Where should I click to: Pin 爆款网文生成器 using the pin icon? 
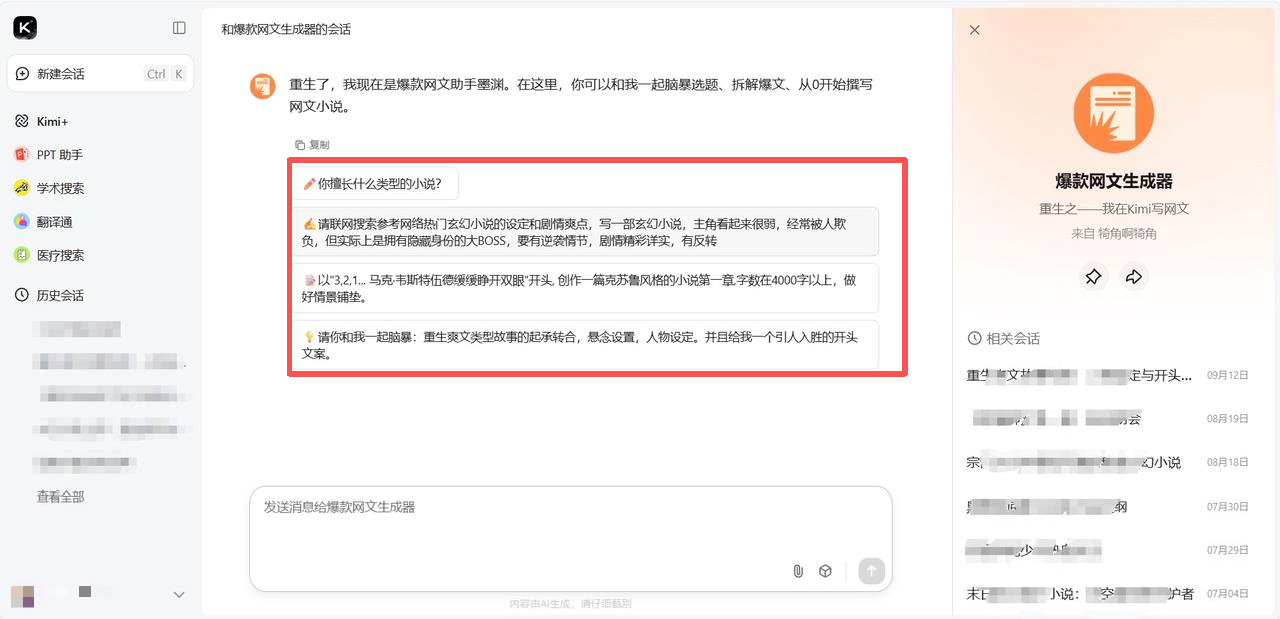pos(1093,277)
